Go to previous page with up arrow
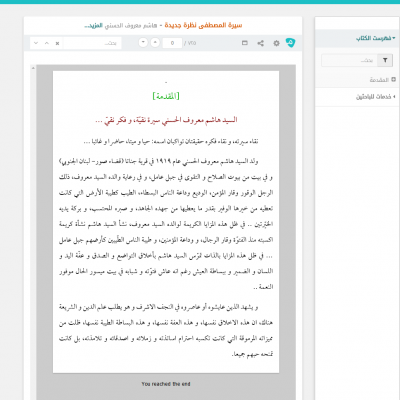The height and width of the screenshot is (400, 400). coord(155,43)
